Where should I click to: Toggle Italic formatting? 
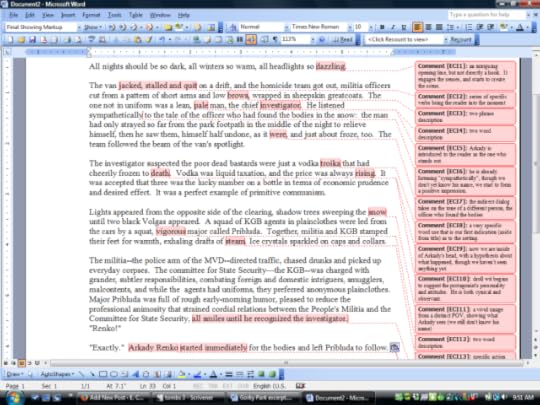(393, 27)
